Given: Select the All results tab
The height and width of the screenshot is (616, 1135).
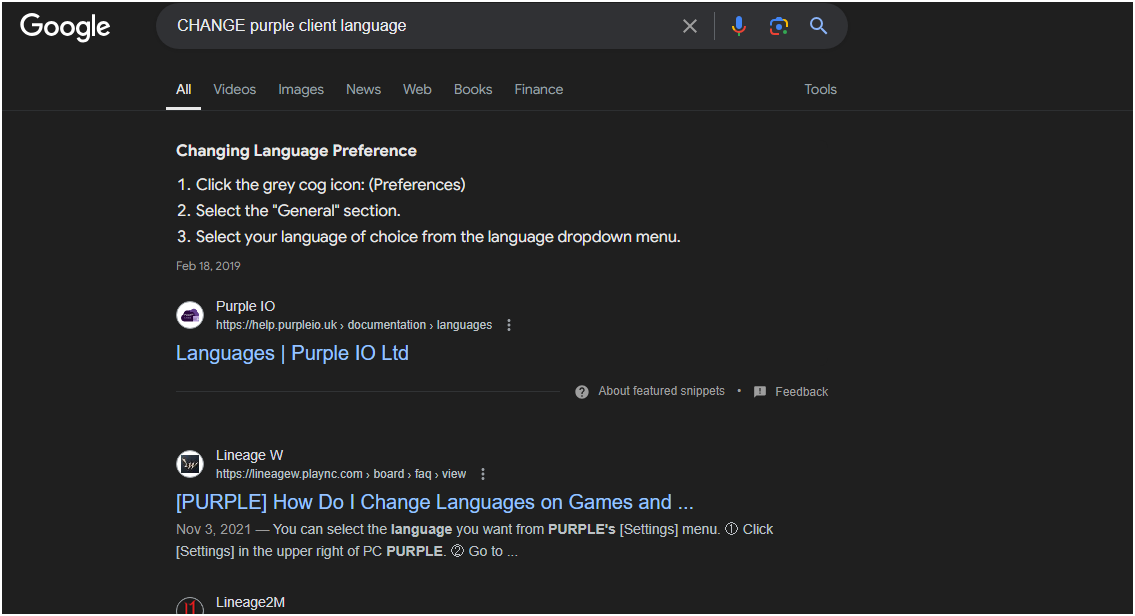Looking at the screenshot, I should click(x=184, y=89).
